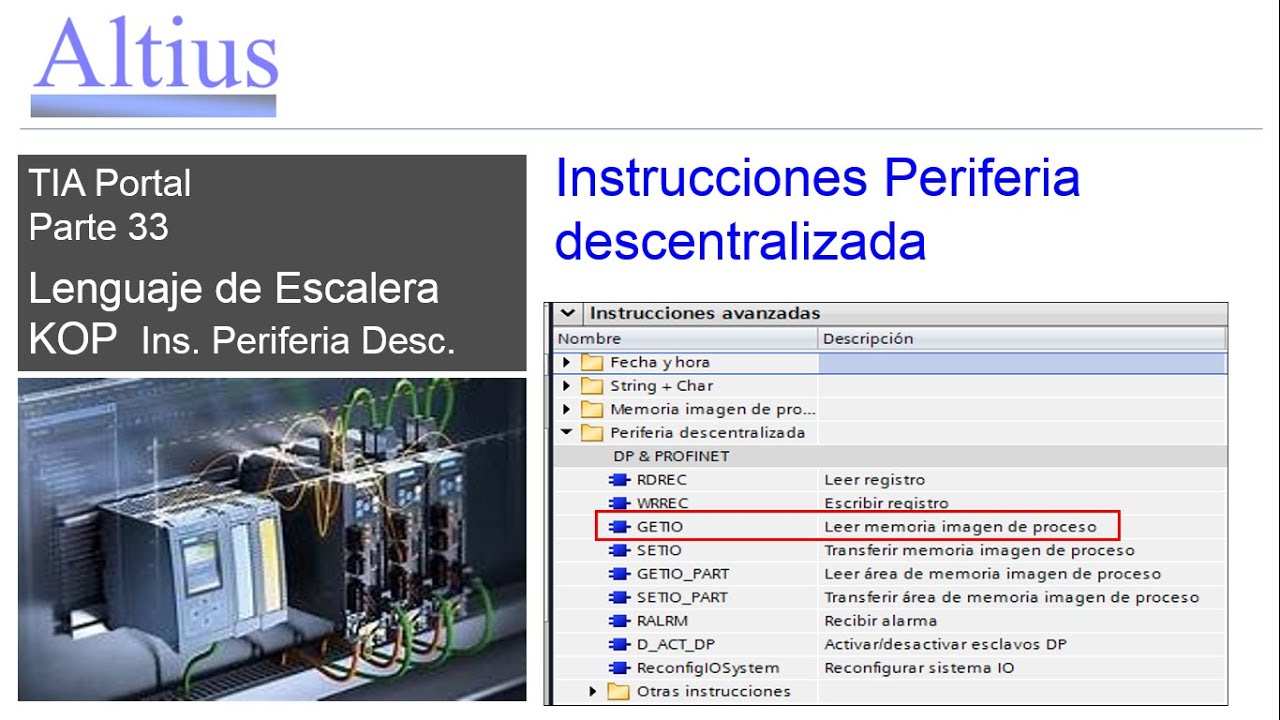Expand the Fecha y hora folder arrow
The image size is (1280, 720).
tap(566, 362)
